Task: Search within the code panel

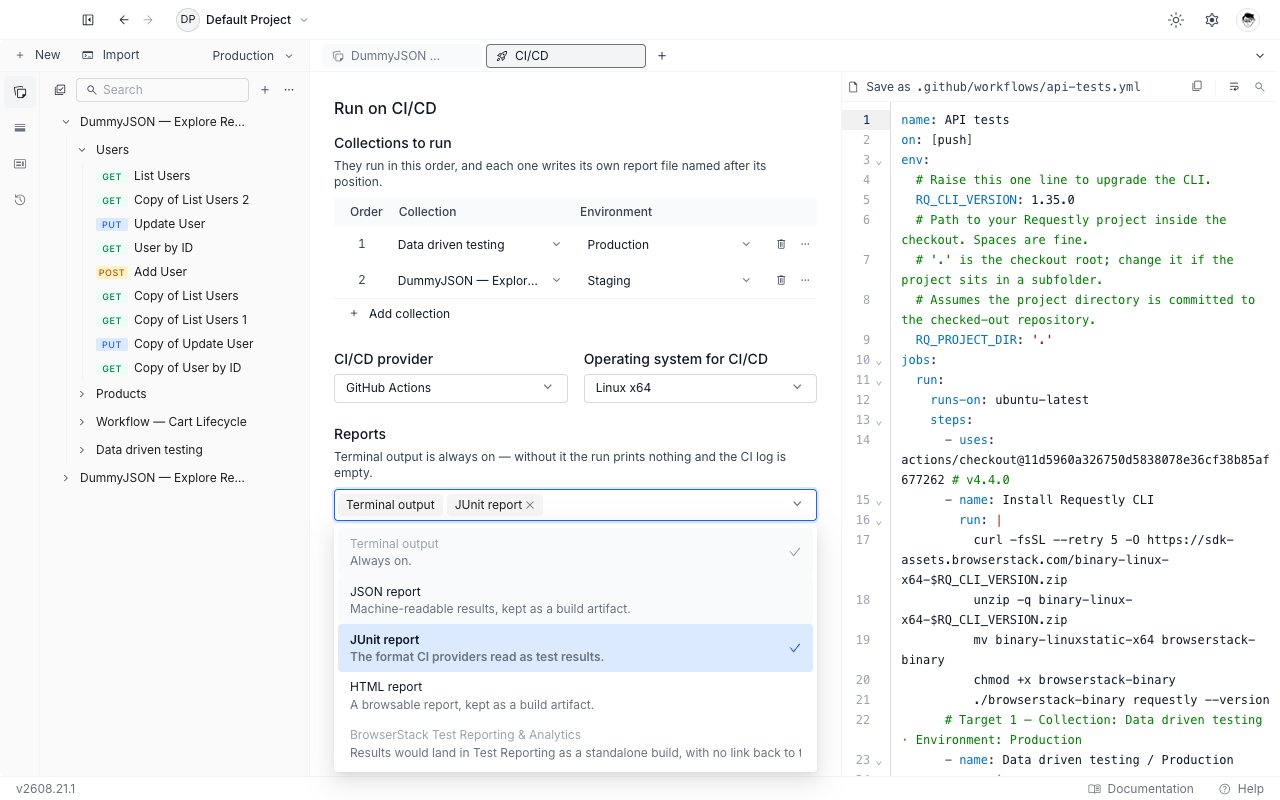Action: pyautogui.click(x=1260, y=87)
